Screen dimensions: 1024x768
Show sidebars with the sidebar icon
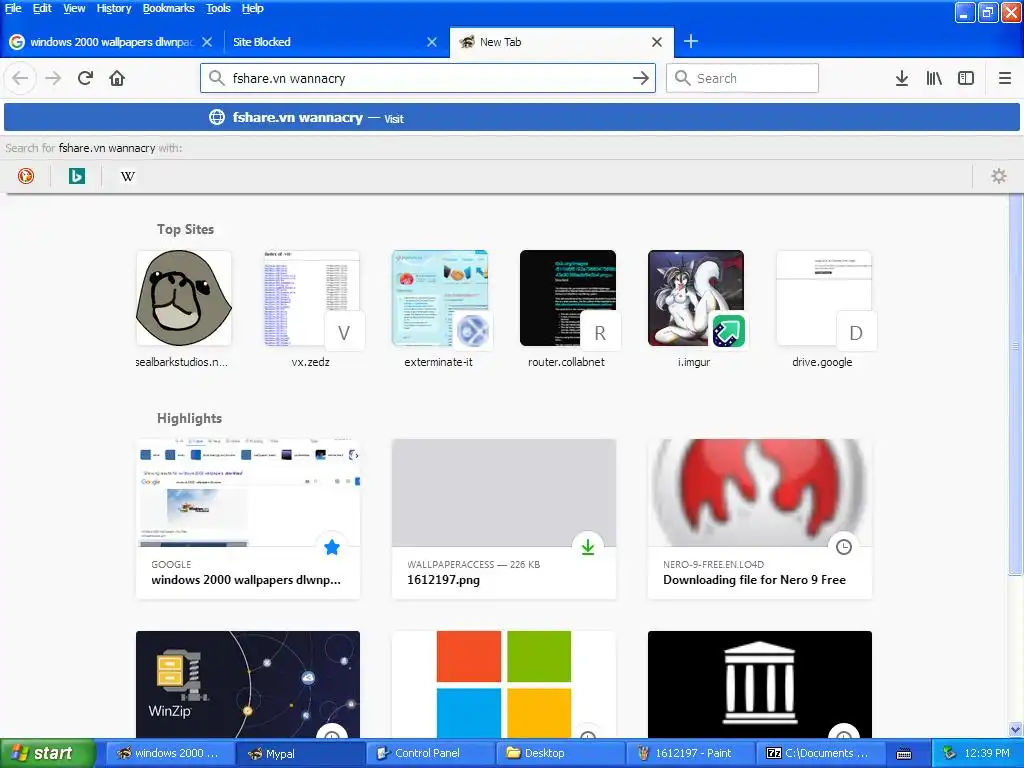coord(966,78)
